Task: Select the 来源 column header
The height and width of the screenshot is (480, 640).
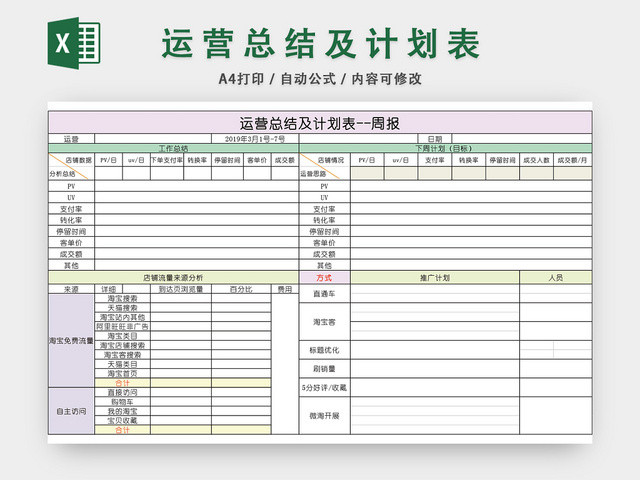Action: (71, 289)
